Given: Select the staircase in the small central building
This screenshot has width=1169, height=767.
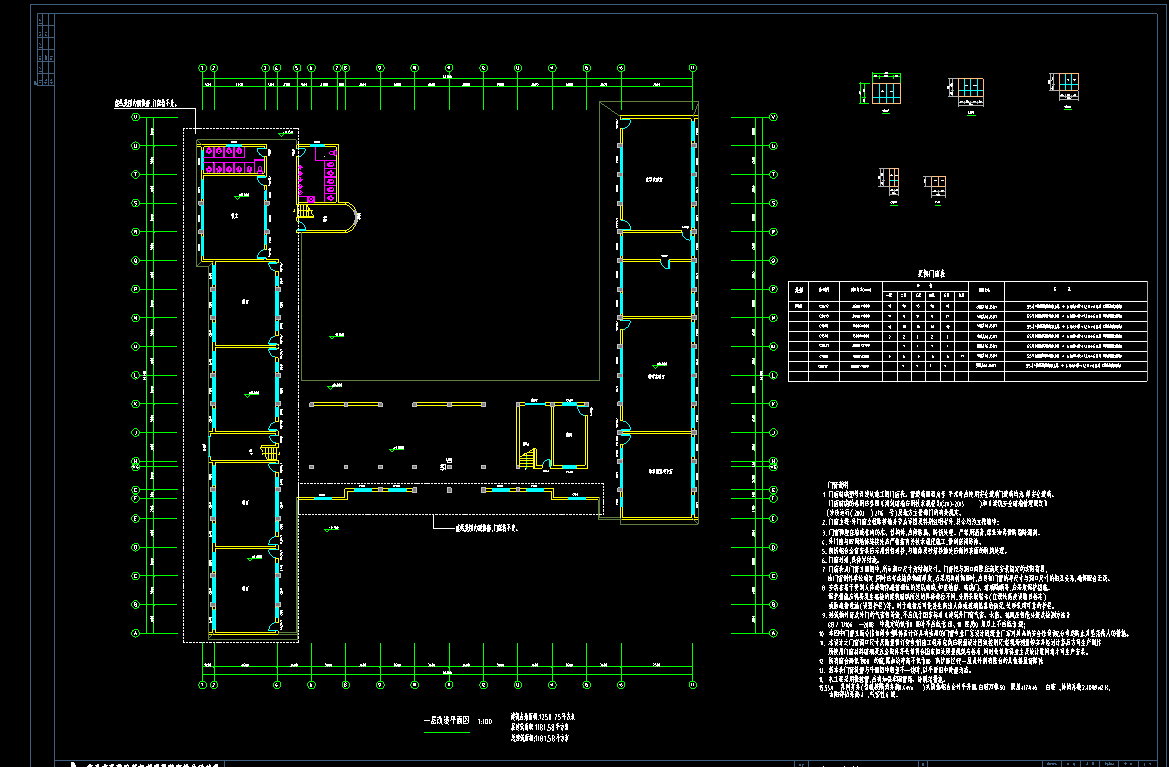Looking at the screenshot, I should (528, 456).
